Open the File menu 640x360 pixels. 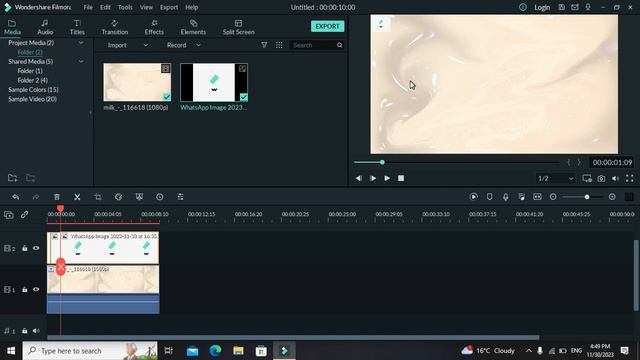[88, 7]
